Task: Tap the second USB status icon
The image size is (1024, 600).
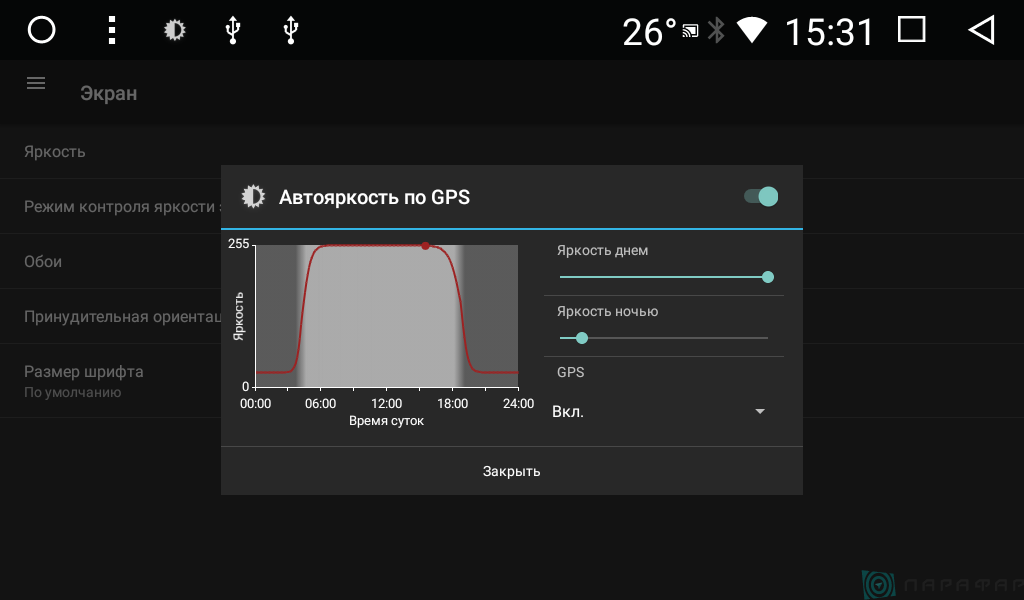Action: [x=290, y=30]
